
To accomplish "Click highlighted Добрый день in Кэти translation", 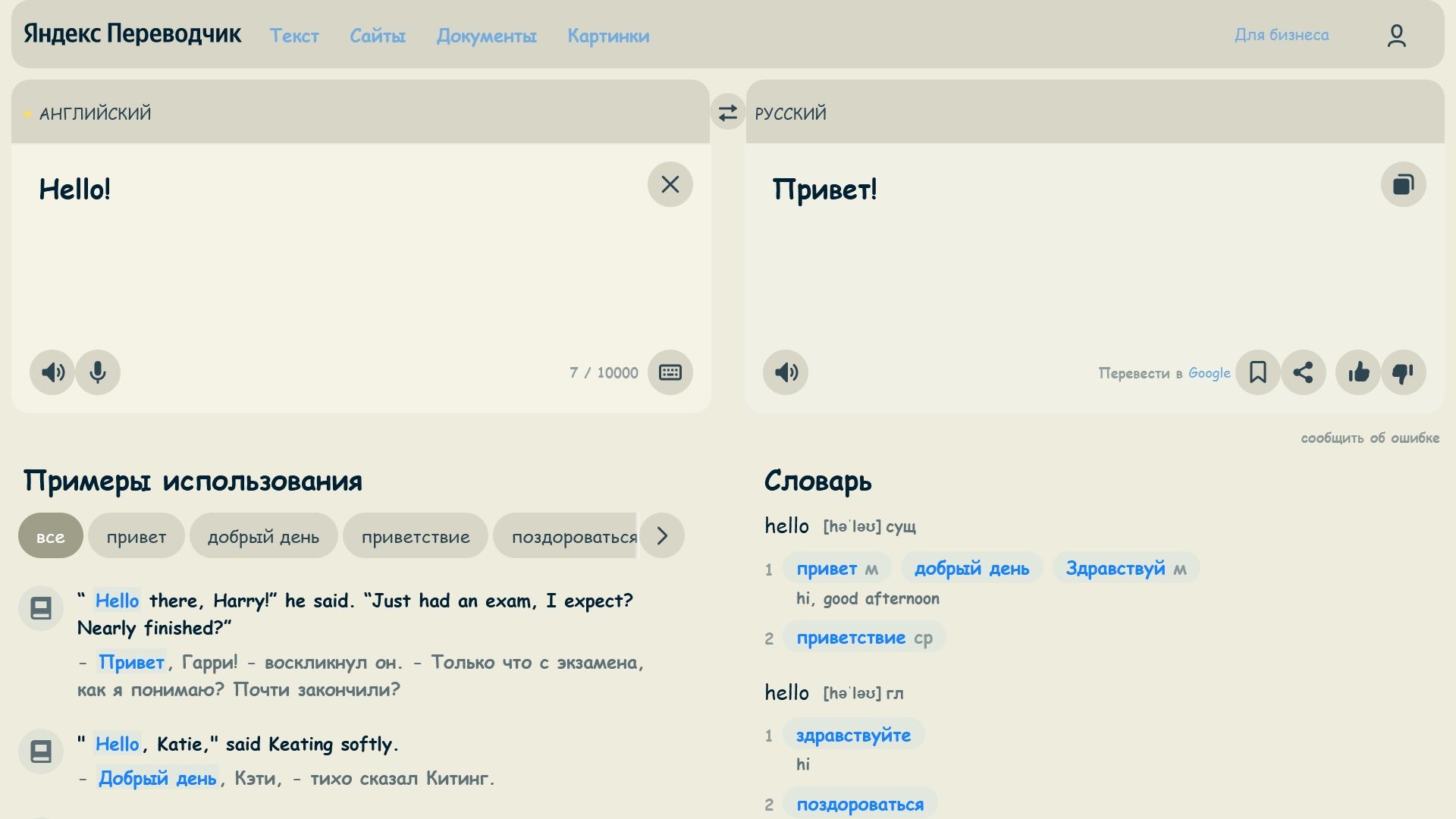I will point(158,778).
